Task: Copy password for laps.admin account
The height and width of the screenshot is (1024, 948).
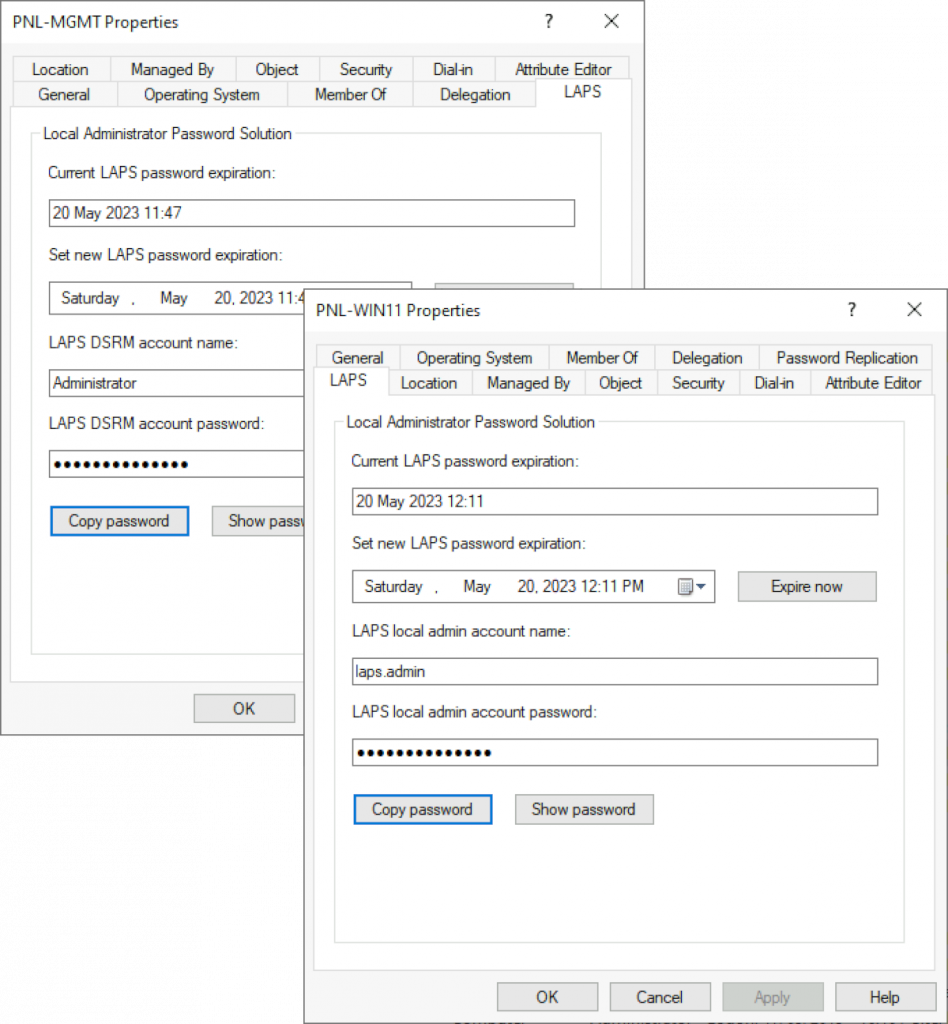Action: [x=422, y=810]
